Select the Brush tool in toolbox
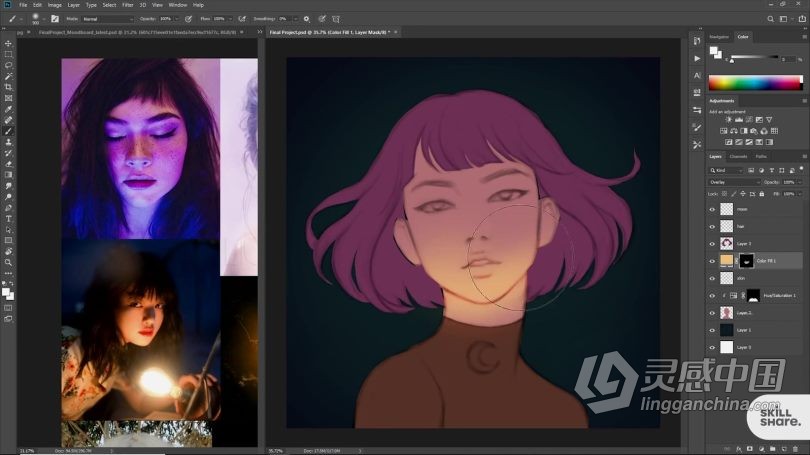The image size is (810, 455). [8, 131]
